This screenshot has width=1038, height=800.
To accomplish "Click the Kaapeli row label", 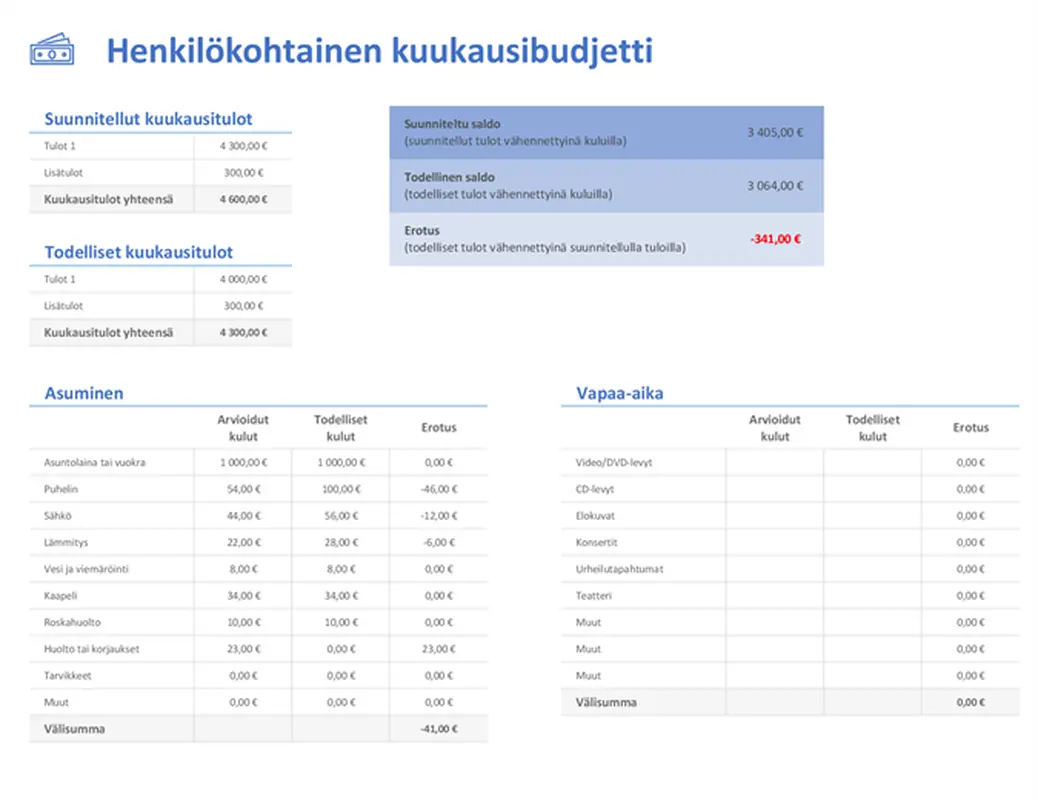I will click(60, 595).
